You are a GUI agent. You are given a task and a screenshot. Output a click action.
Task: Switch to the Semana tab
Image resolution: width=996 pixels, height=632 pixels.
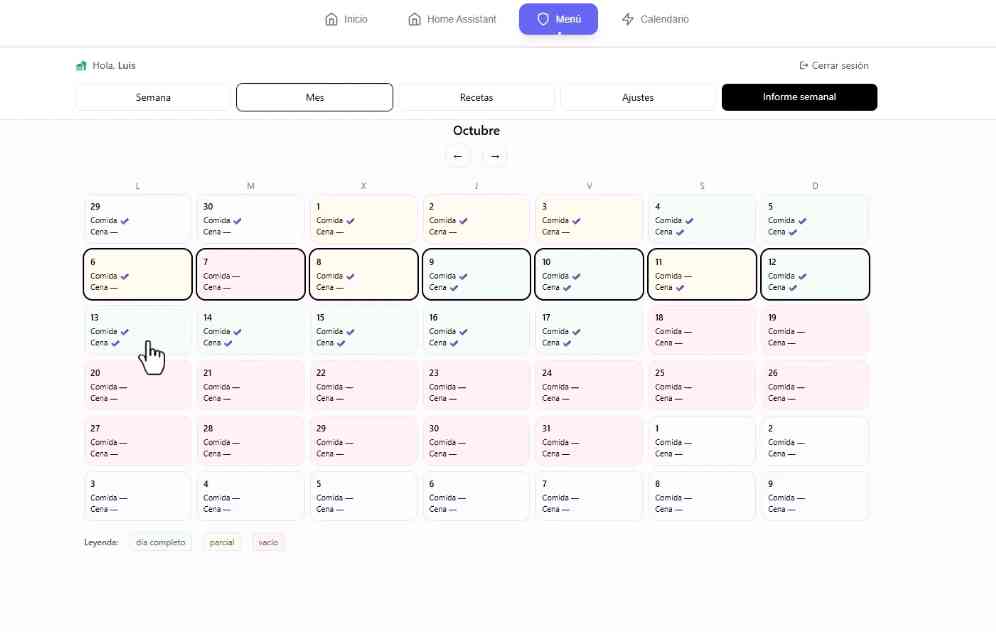pyautogui.click(x=153, y=97)
